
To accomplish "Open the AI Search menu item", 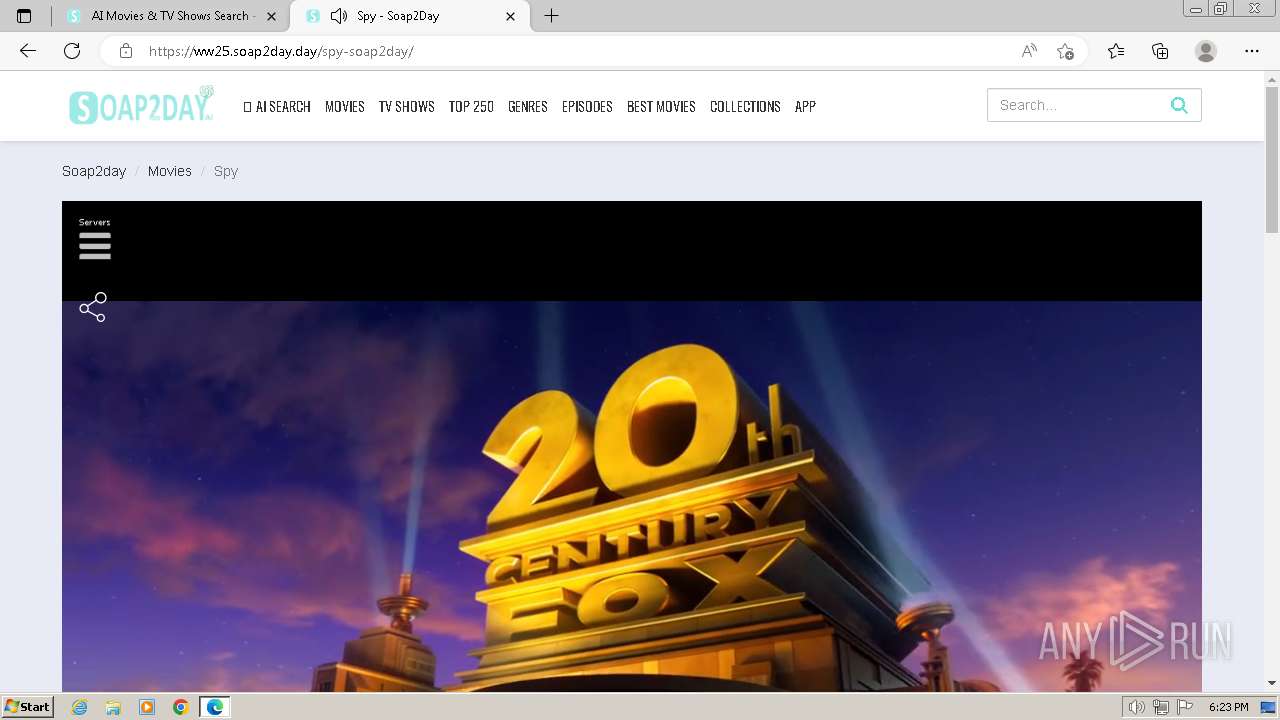I will coord(277,106).
